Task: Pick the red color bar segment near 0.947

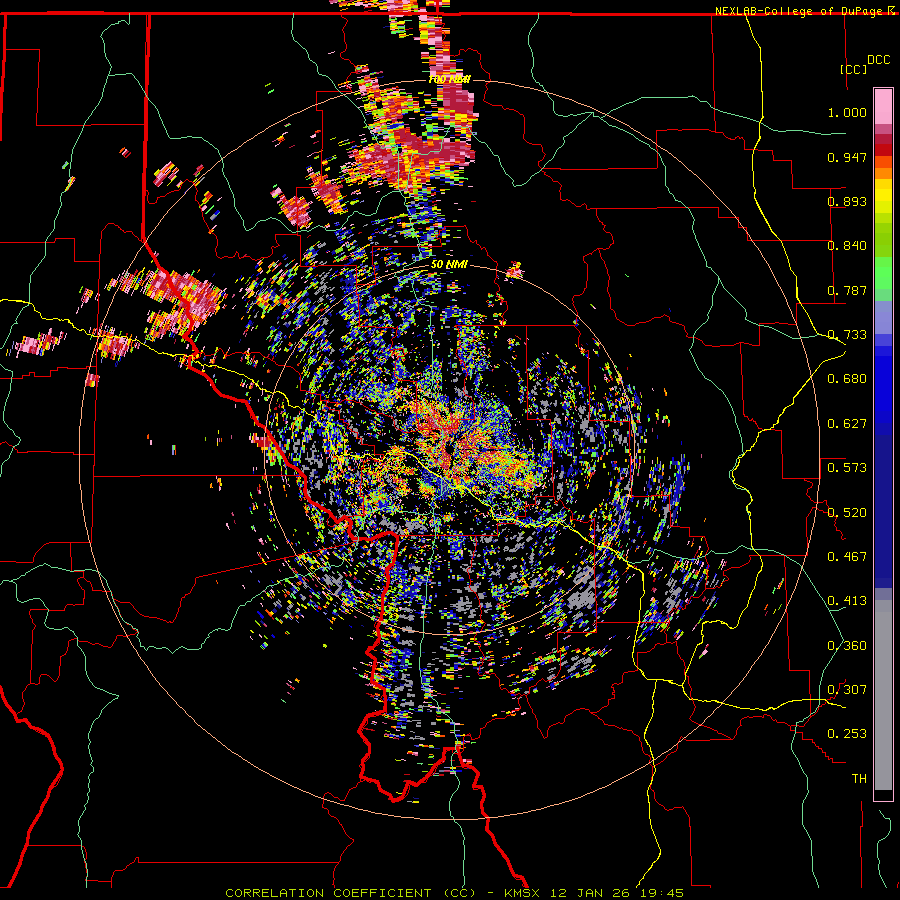Action: point(883,150)
